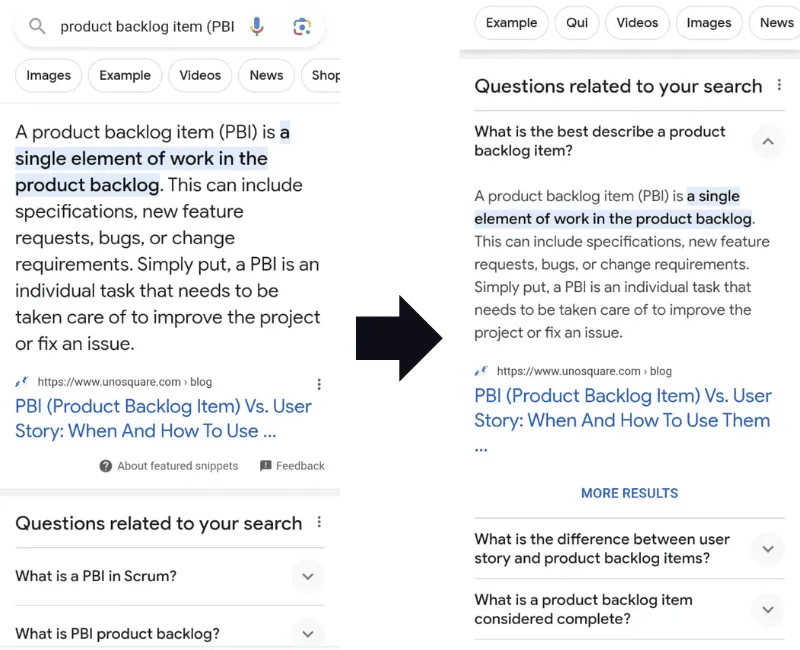This screenshot has width=800, height=650.
Task: Collapse "What is the best describe" question
Action: (x=767, y=142)
